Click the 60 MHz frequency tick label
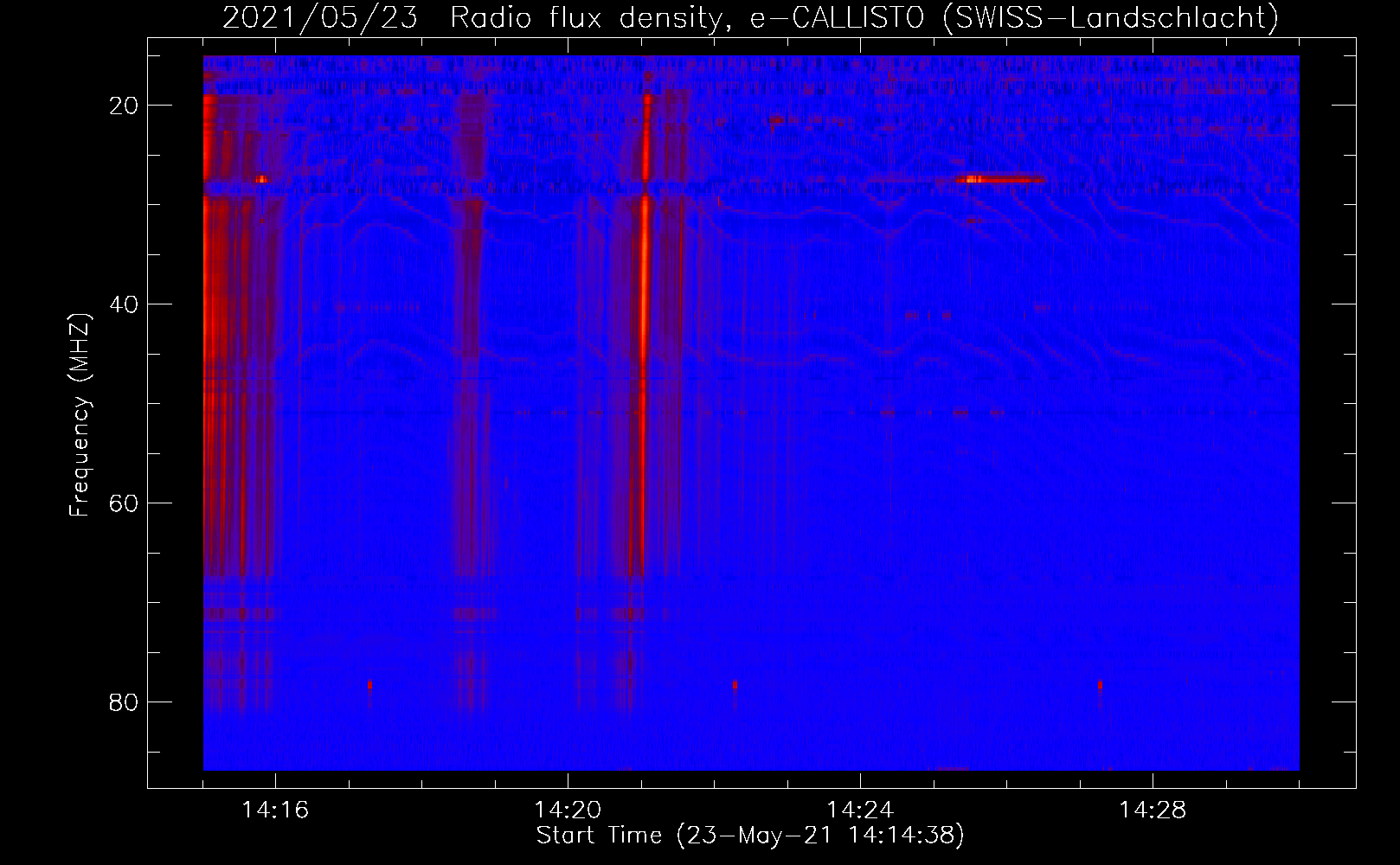 pyautogui.click(x=124, y=503)
